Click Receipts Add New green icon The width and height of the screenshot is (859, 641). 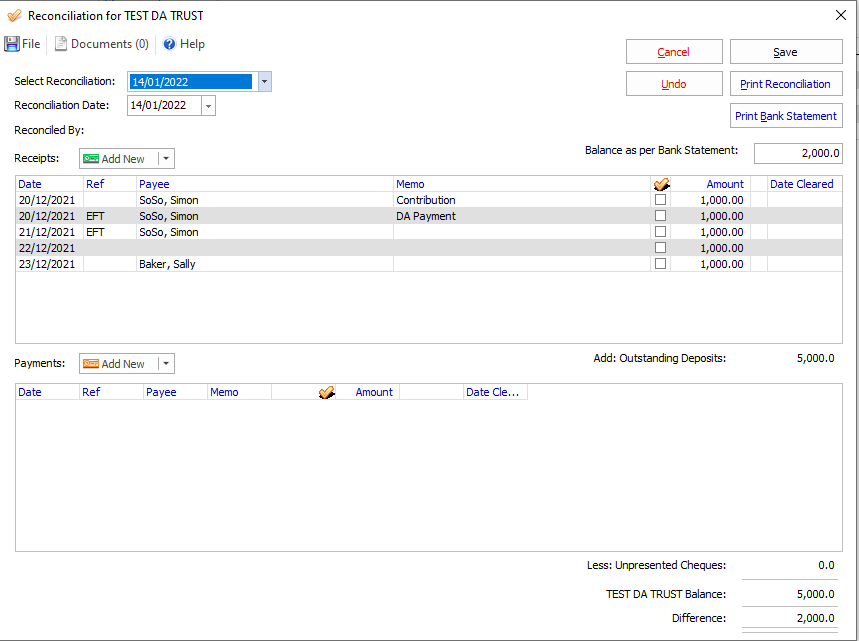tap(91, 159)
